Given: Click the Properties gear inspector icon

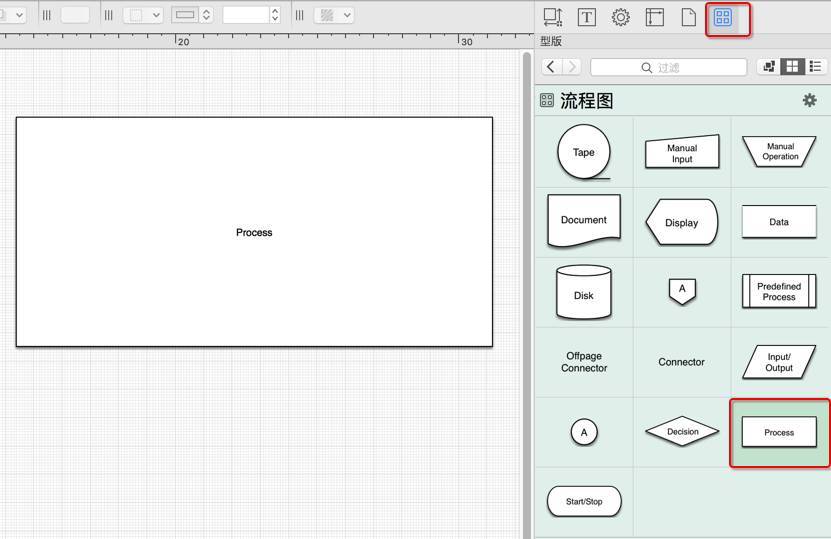Looking at the screenshot, I should [621, 17].
